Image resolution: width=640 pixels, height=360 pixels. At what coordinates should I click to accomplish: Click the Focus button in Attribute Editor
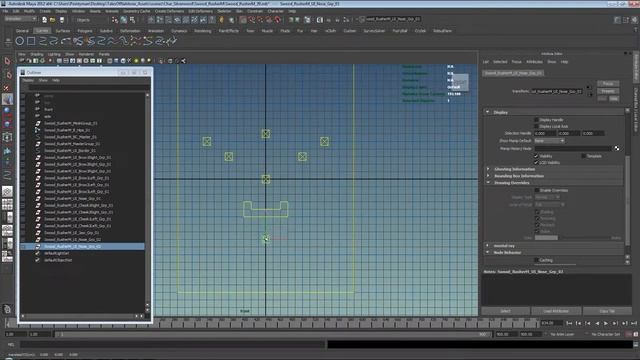tap(608, 83)
